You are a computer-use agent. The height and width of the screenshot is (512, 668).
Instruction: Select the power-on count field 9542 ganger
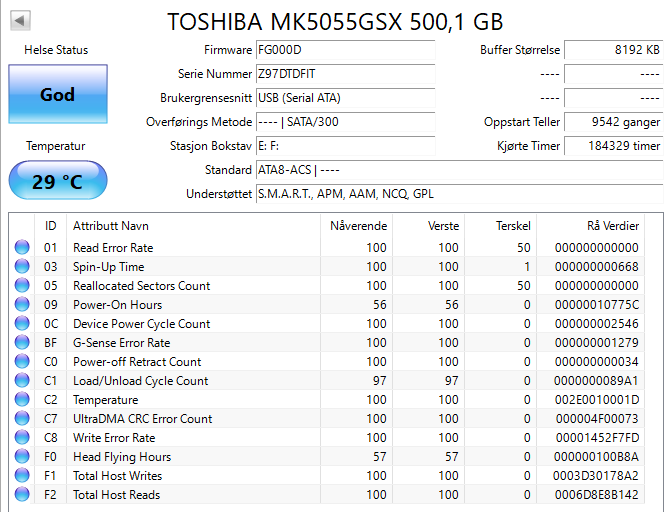613,122
